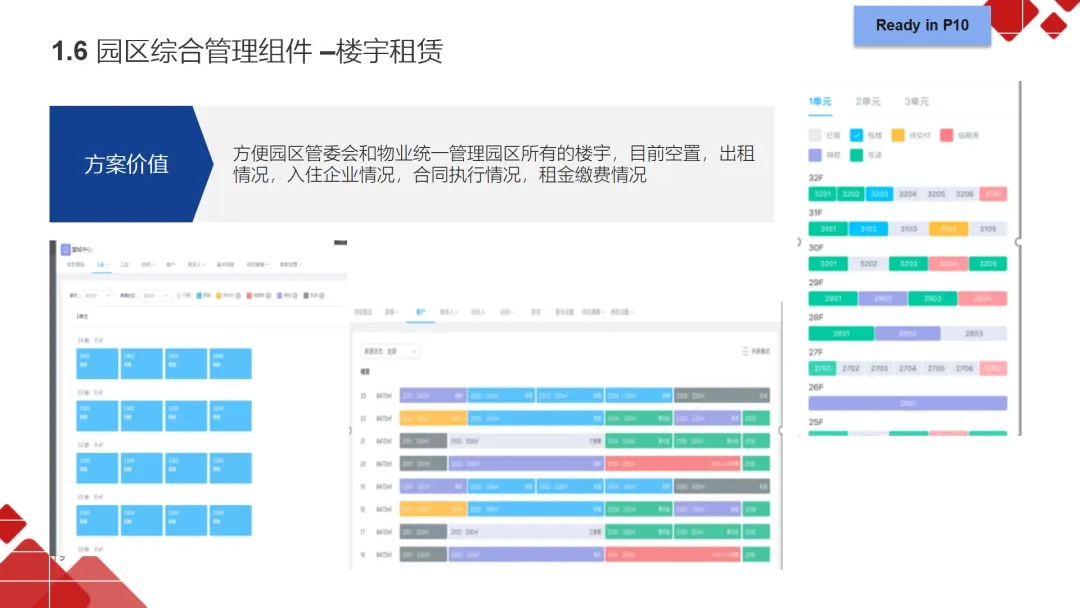Toggle the gray 已租 legend checkbox
The width and height of the screenshot is (1080, 608).
click(815, 135)
